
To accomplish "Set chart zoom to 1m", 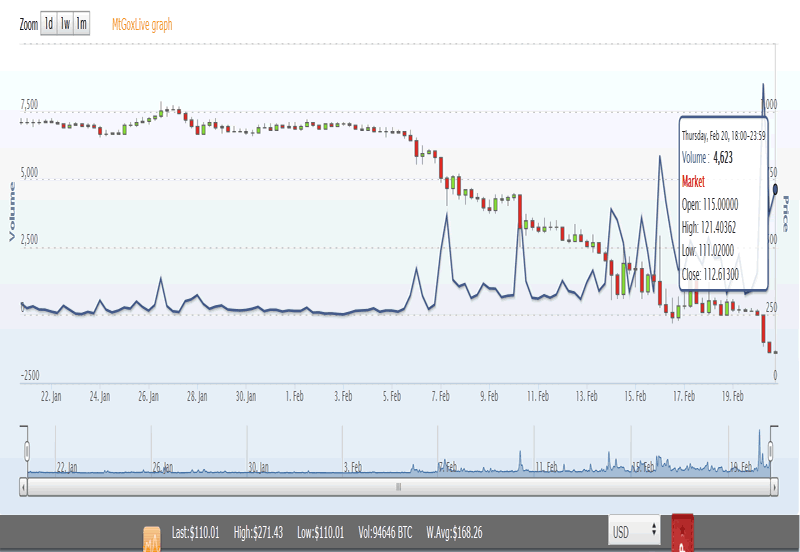I will coord(82,23).
